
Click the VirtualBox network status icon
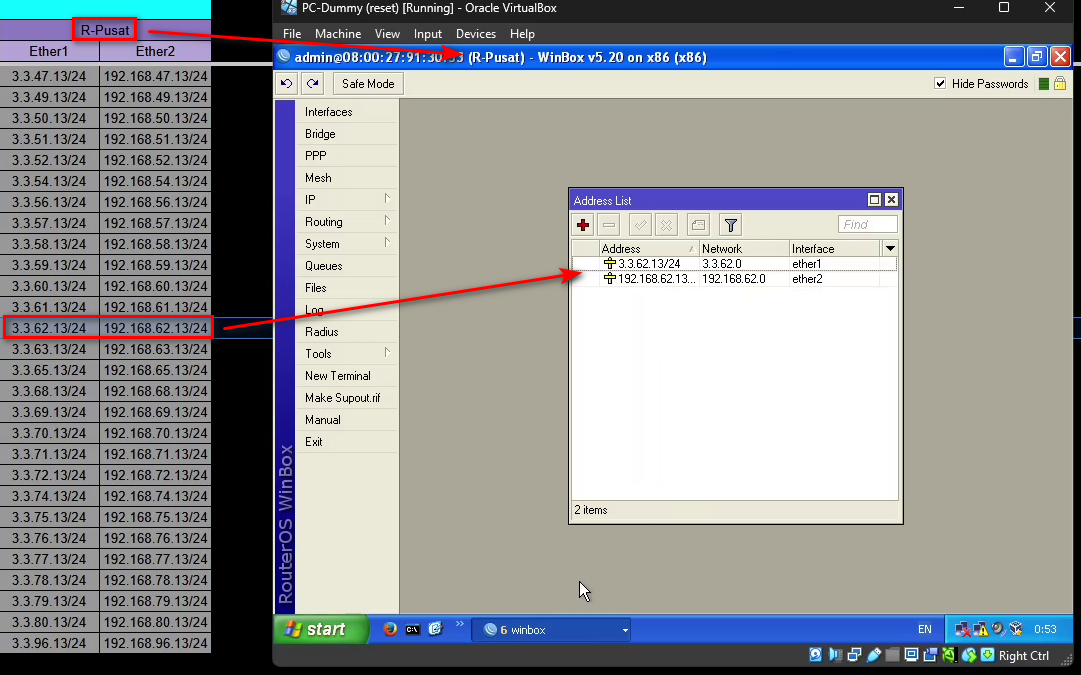854,655
